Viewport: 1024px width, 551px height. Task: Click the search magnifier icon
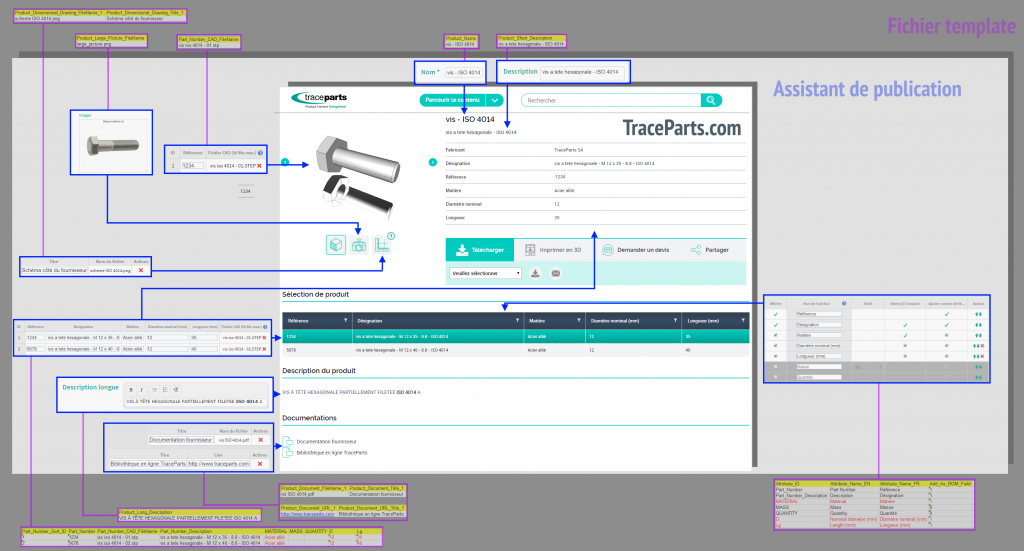710,100
